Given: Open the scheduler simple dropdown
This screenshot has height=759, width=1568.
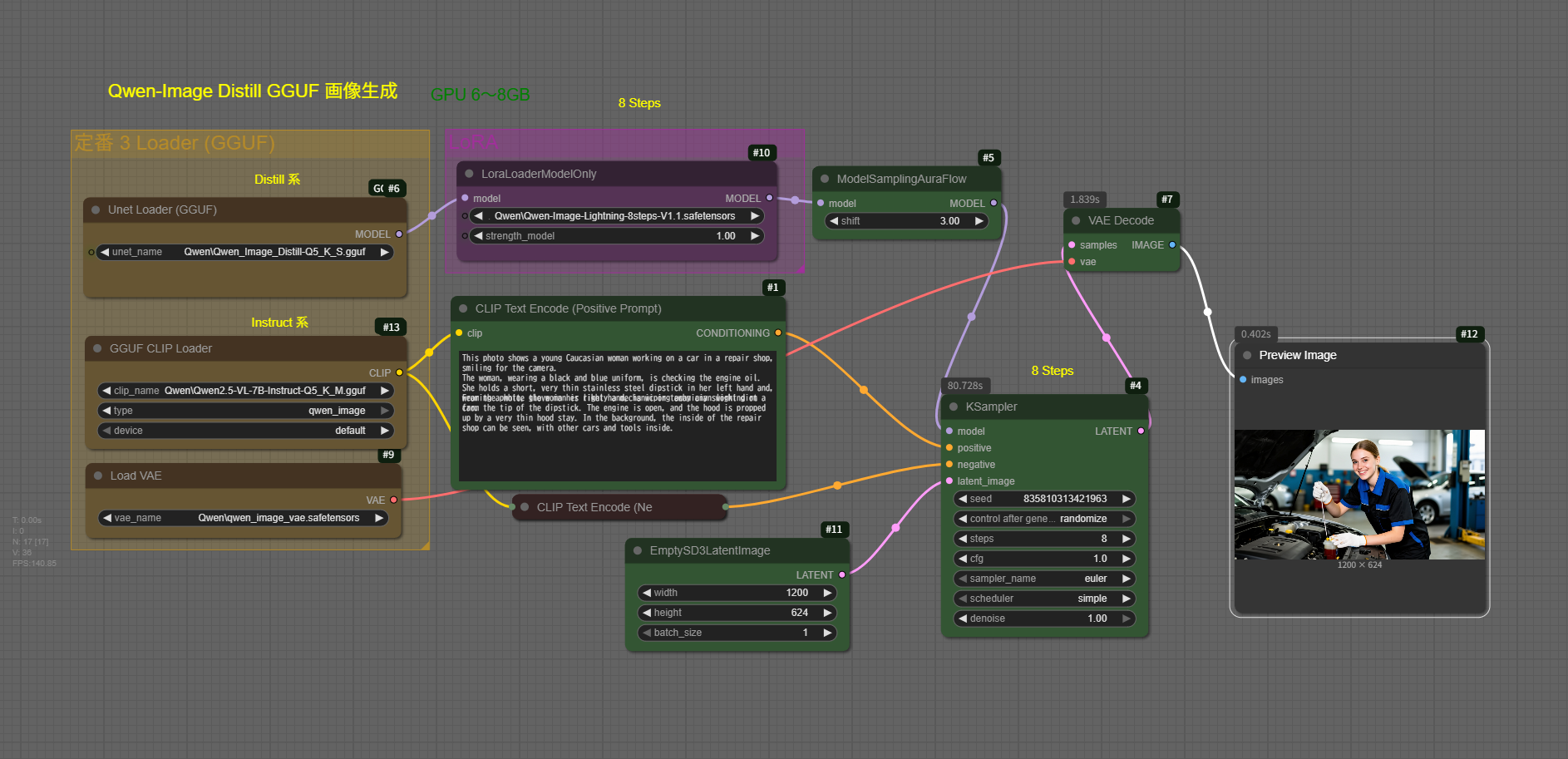Looking at the screenshot, I should [x=1044, y=599].
